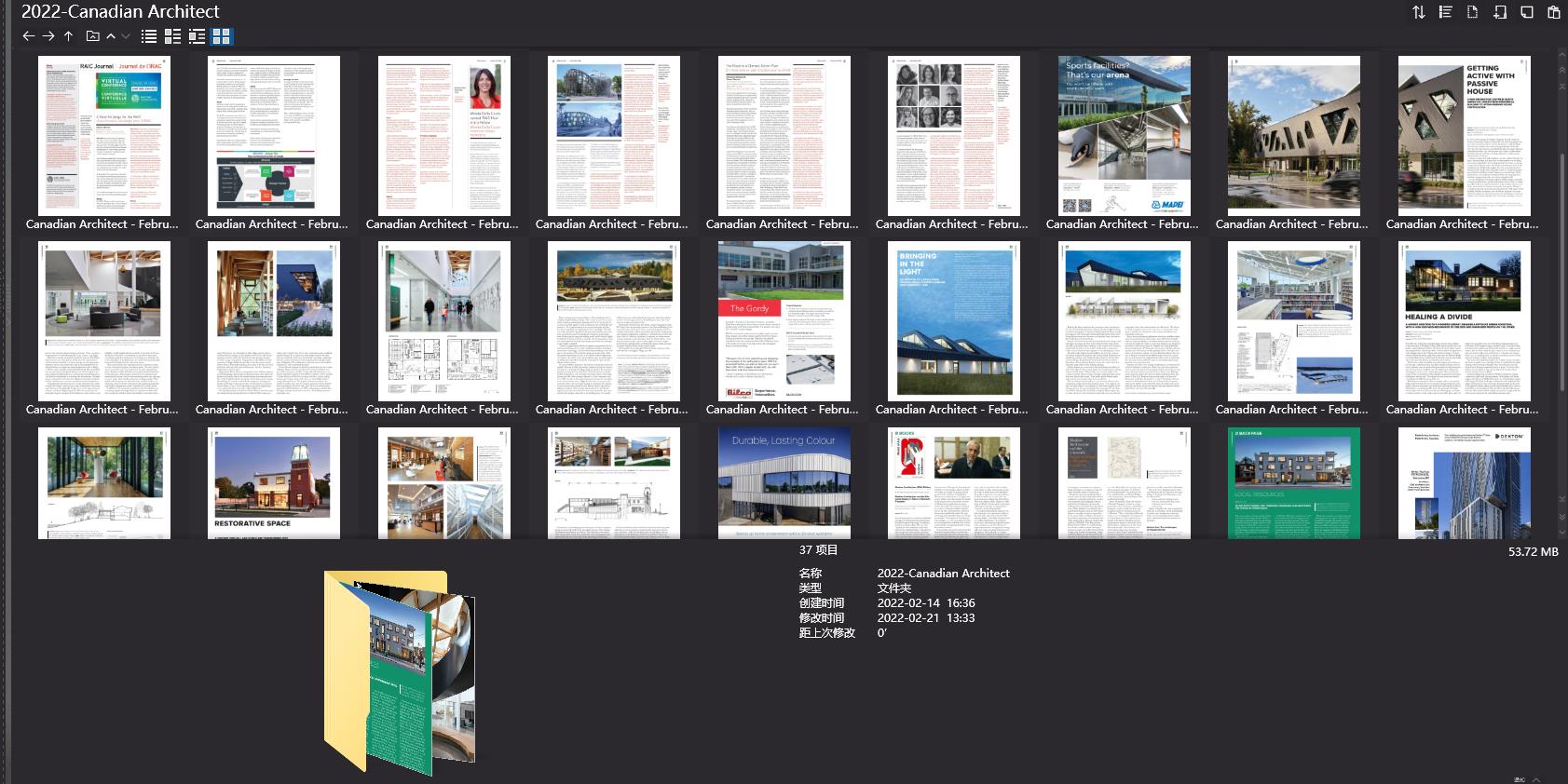Navigate up one folder level

tap(68, 36)
